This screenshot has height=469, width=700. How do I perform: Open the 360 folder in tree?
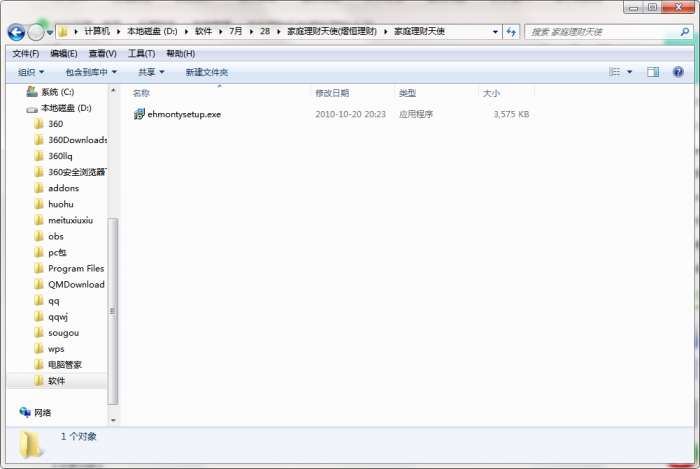[x=49, y=124]
